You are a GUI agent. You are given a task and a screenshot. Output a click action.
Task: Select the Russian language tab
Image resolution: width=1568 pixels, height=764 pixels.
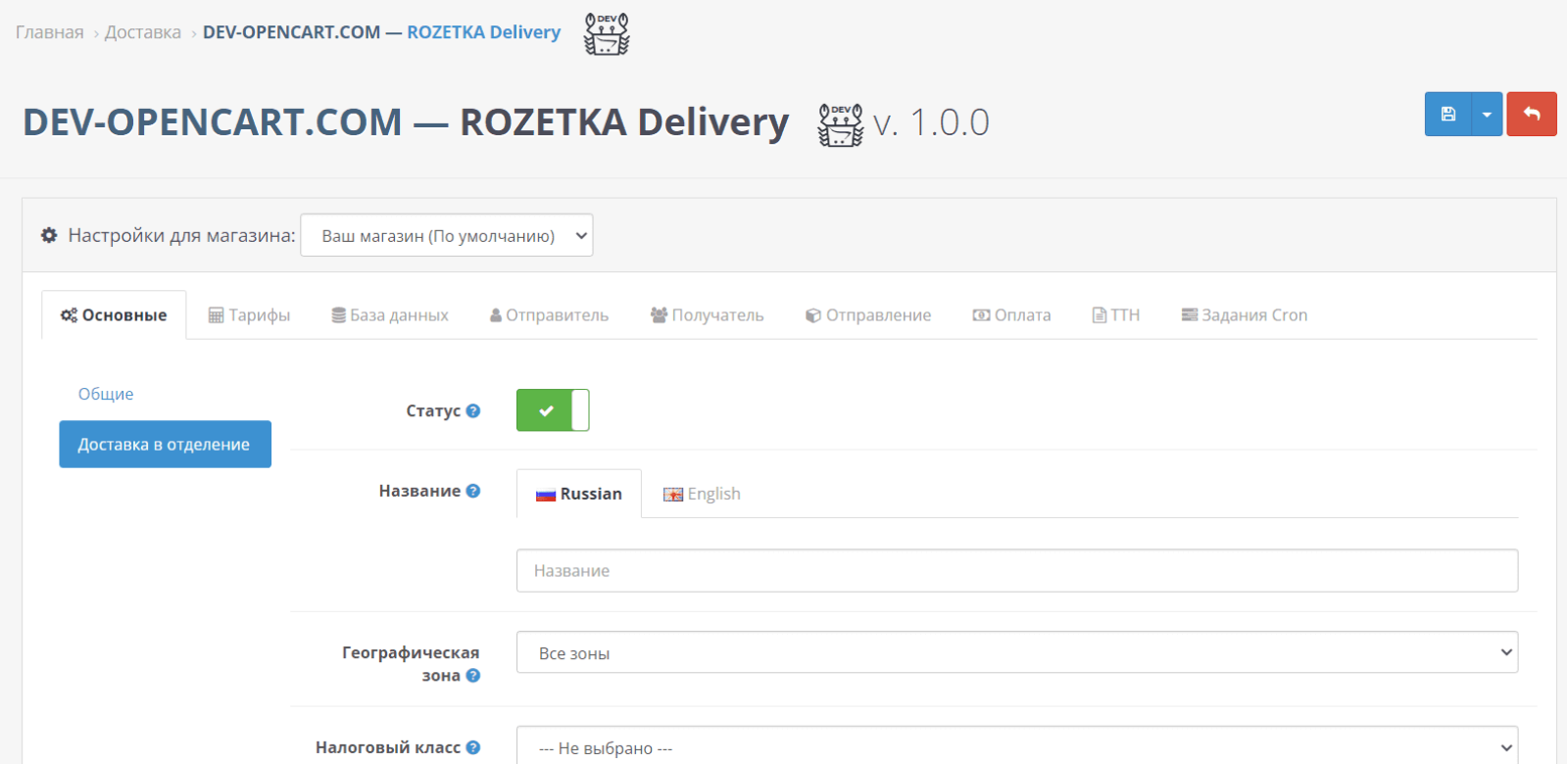point(579,494)
